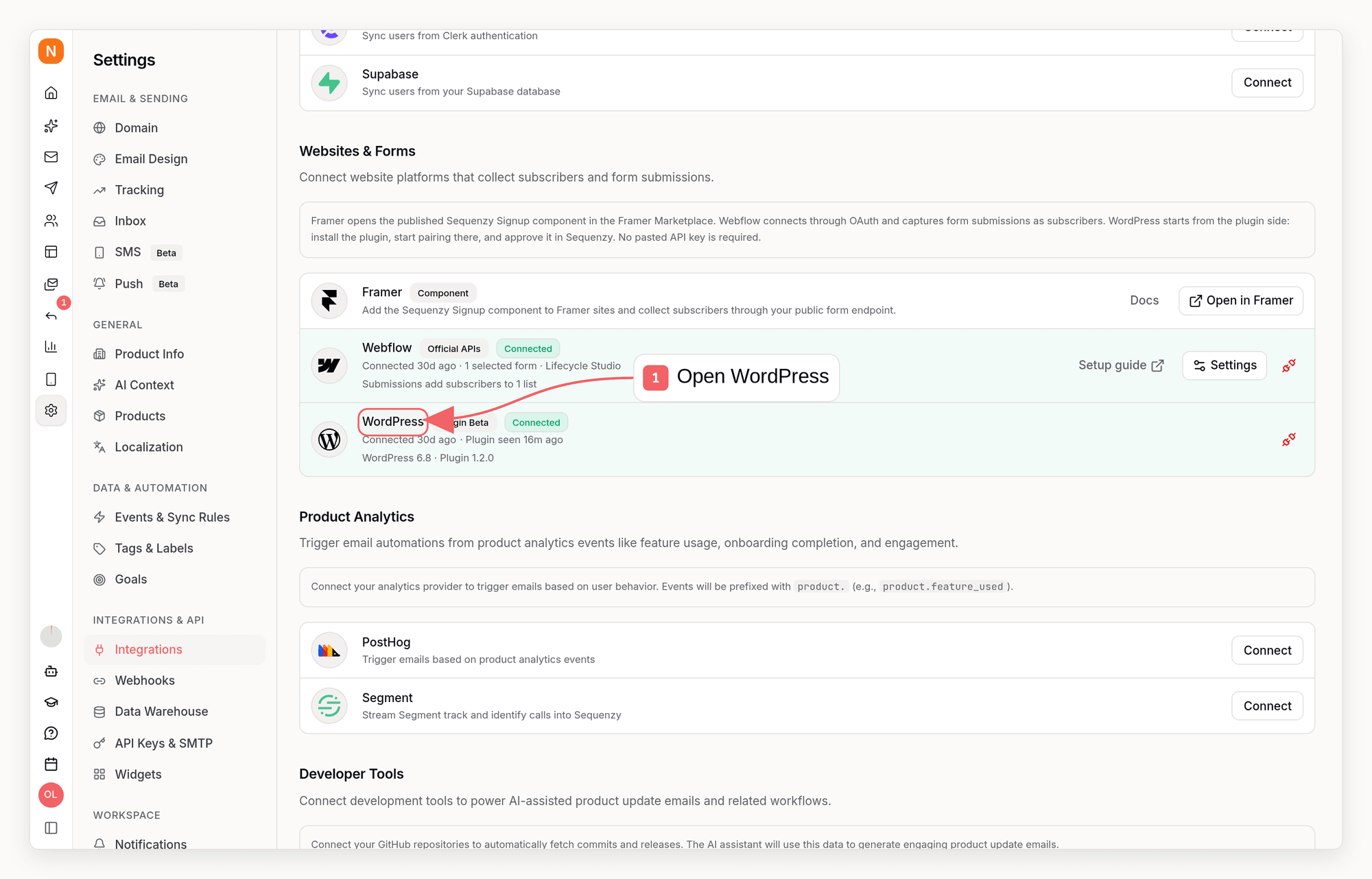This screenshot has height=879, width=1372.
Task: Go to Tracking settings
Action: (174, 190)
